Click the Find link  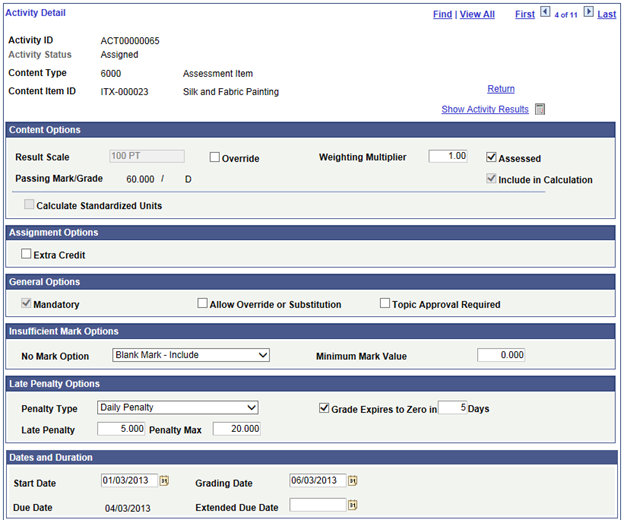[442, 14]
